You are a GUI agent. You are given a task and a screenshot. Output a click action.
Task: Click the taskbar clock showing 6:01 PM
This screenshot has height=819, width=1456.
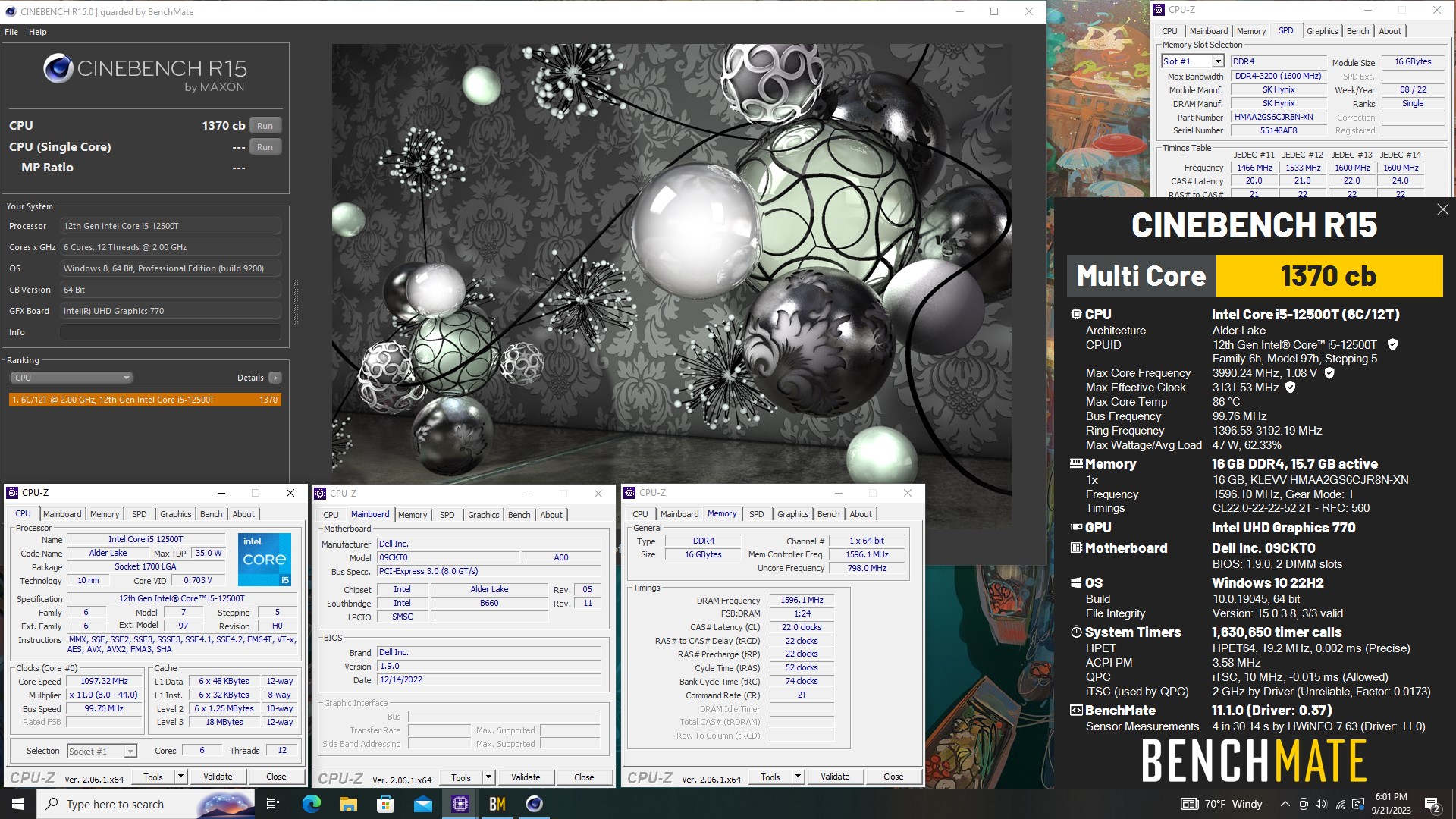coord(1391,804)
